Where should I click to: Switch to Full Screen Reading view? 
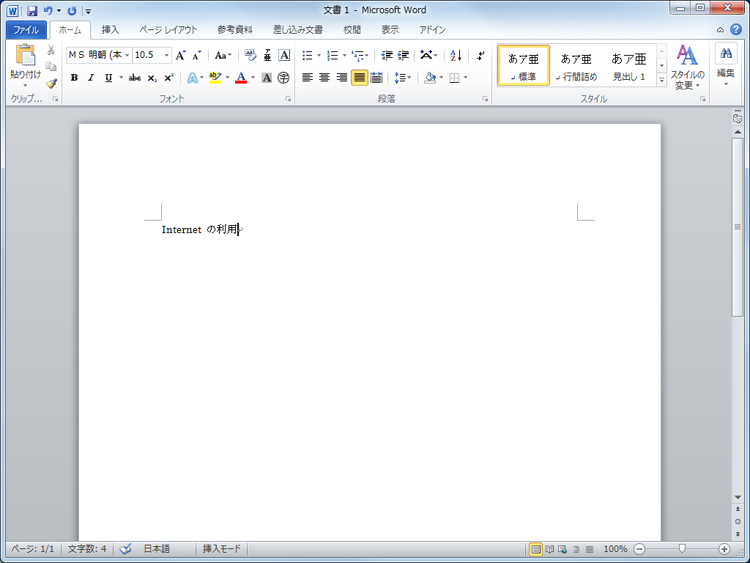point(550,549)
